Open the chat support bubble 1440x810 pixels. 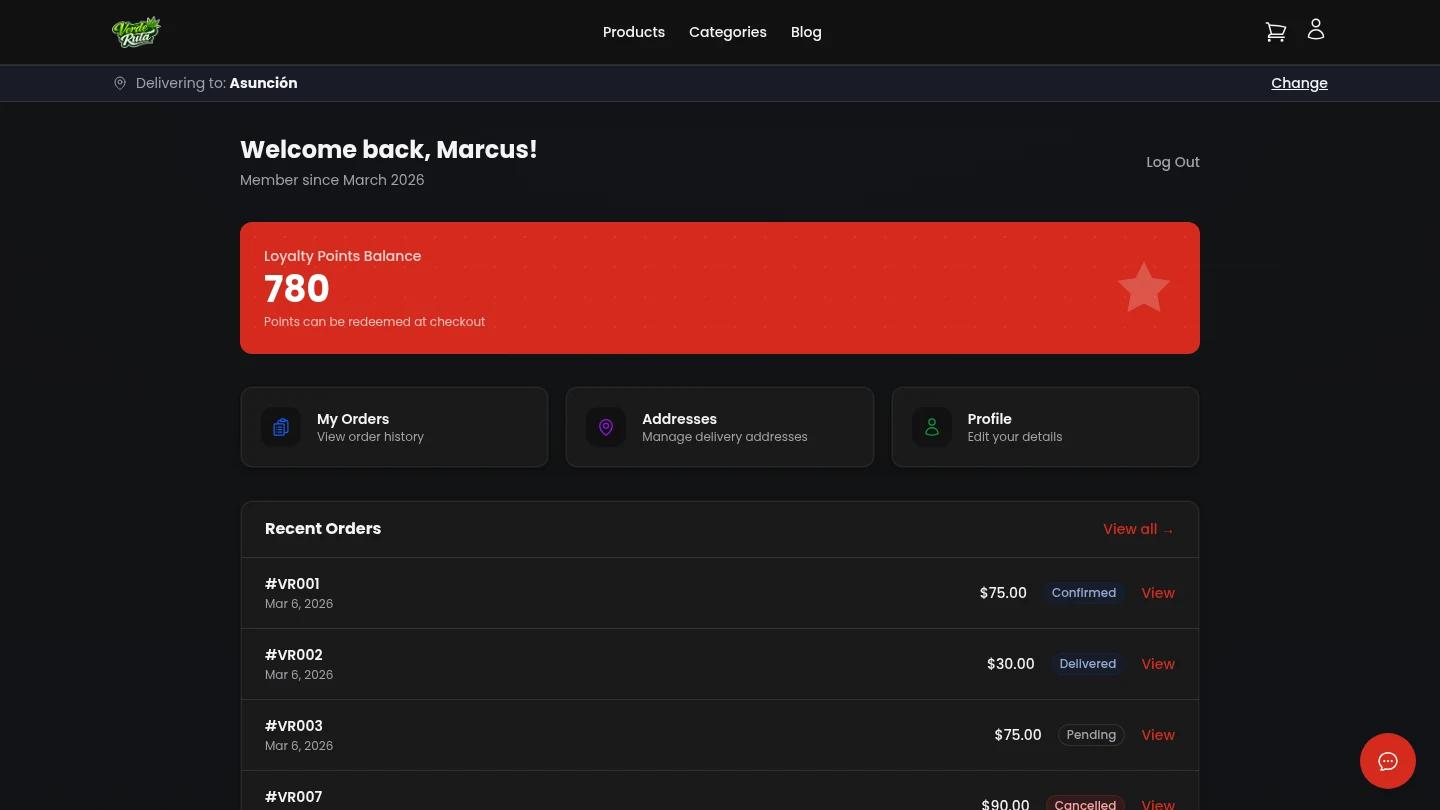[1388, 761]
